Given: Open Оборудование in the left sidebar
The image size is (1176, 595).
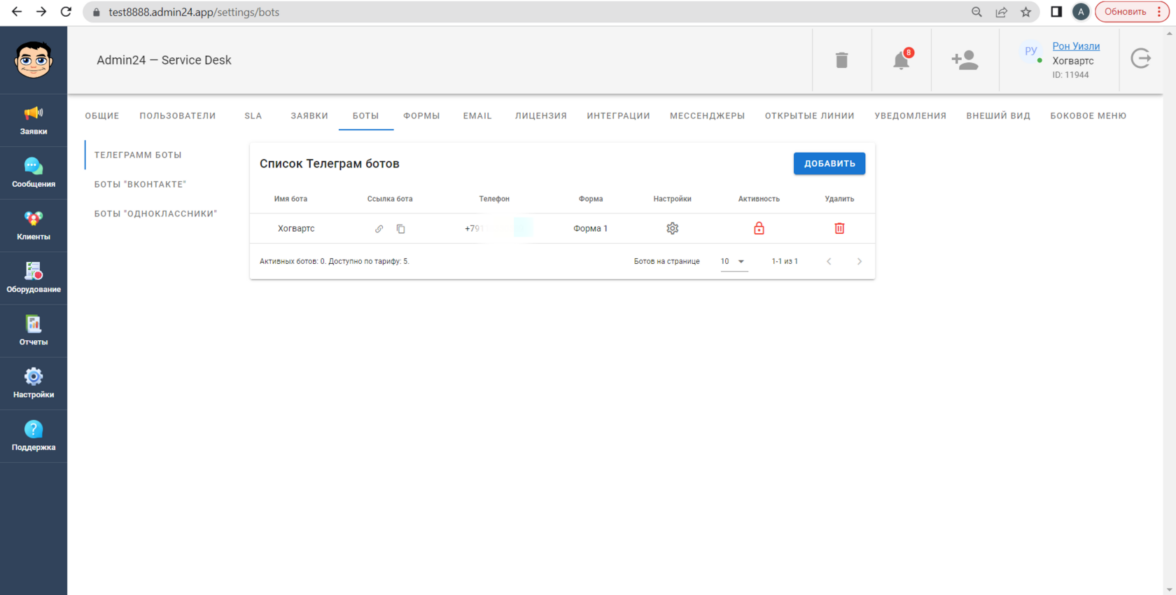Looking at the screenshot, I should click(33, 277).
